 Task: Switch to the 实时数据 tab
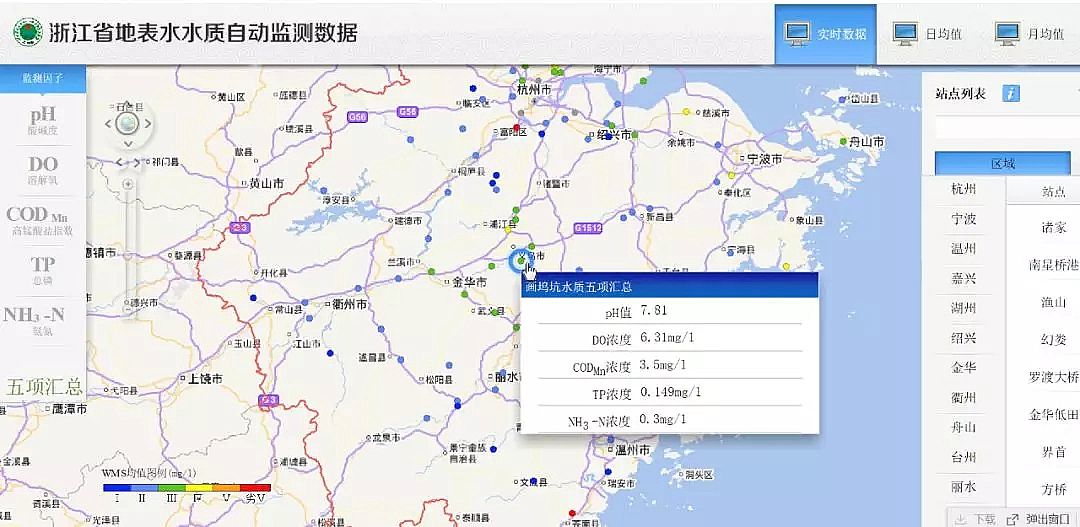click(825, 33)
